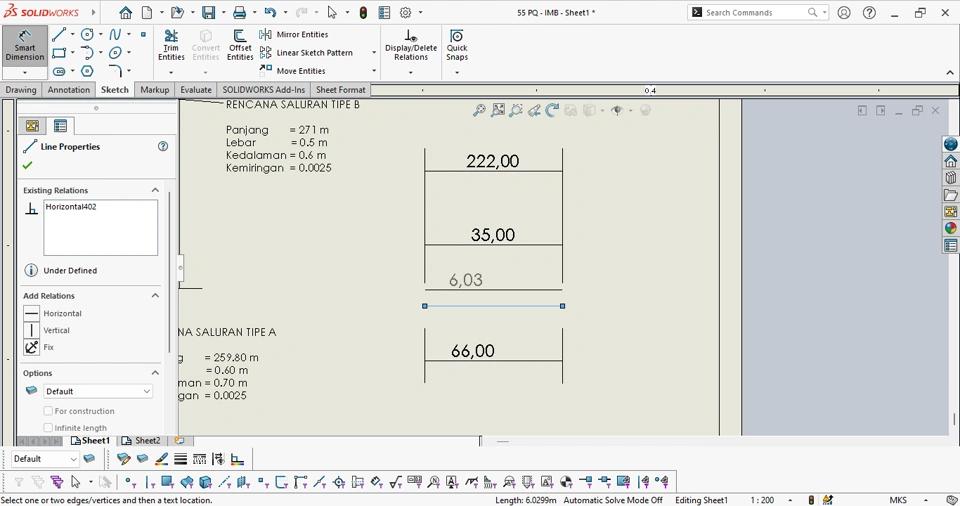Click the Offset Entities tool
960x506 pixels.
240,45
